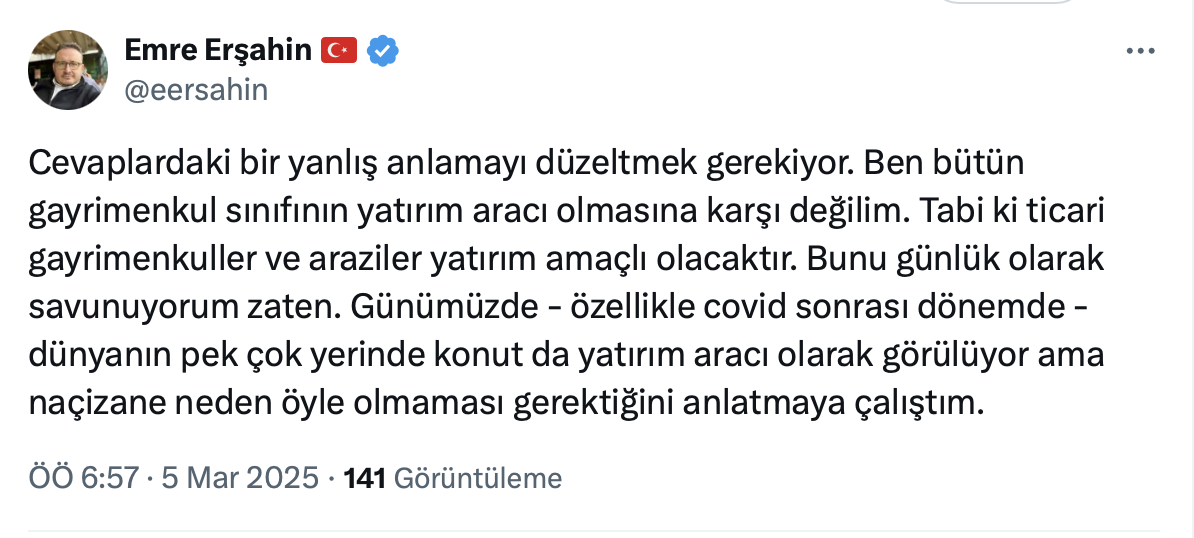Open Emre Erşahin's profile picture
Image resolution: width=1194 pixels, height=538 pixels.
(68, 70)
